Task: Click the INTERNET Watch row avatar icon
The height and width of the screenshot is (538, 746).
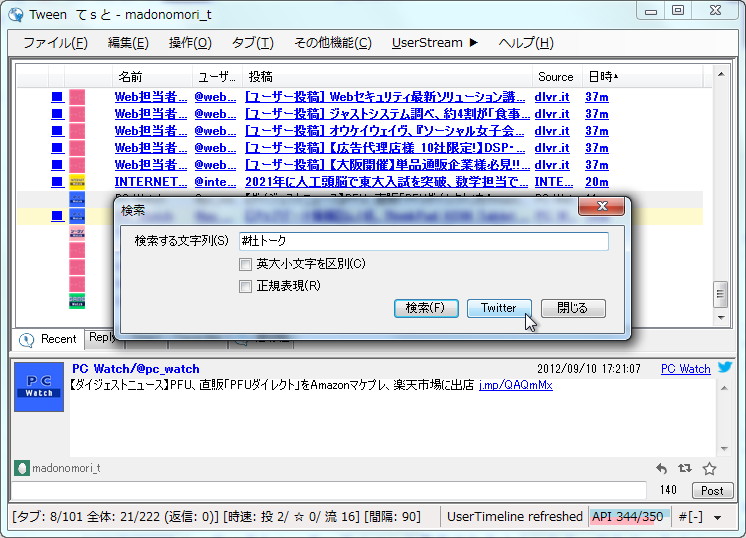Action: coord(77,182)
